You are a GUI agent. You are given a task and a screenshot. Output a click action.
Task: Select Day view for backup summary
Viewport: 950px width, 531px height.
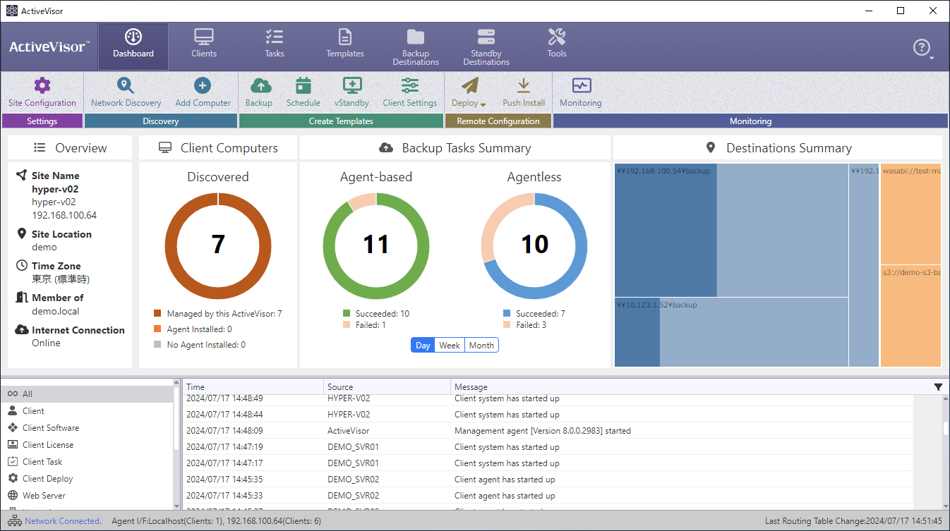click(x=423, y=346)
